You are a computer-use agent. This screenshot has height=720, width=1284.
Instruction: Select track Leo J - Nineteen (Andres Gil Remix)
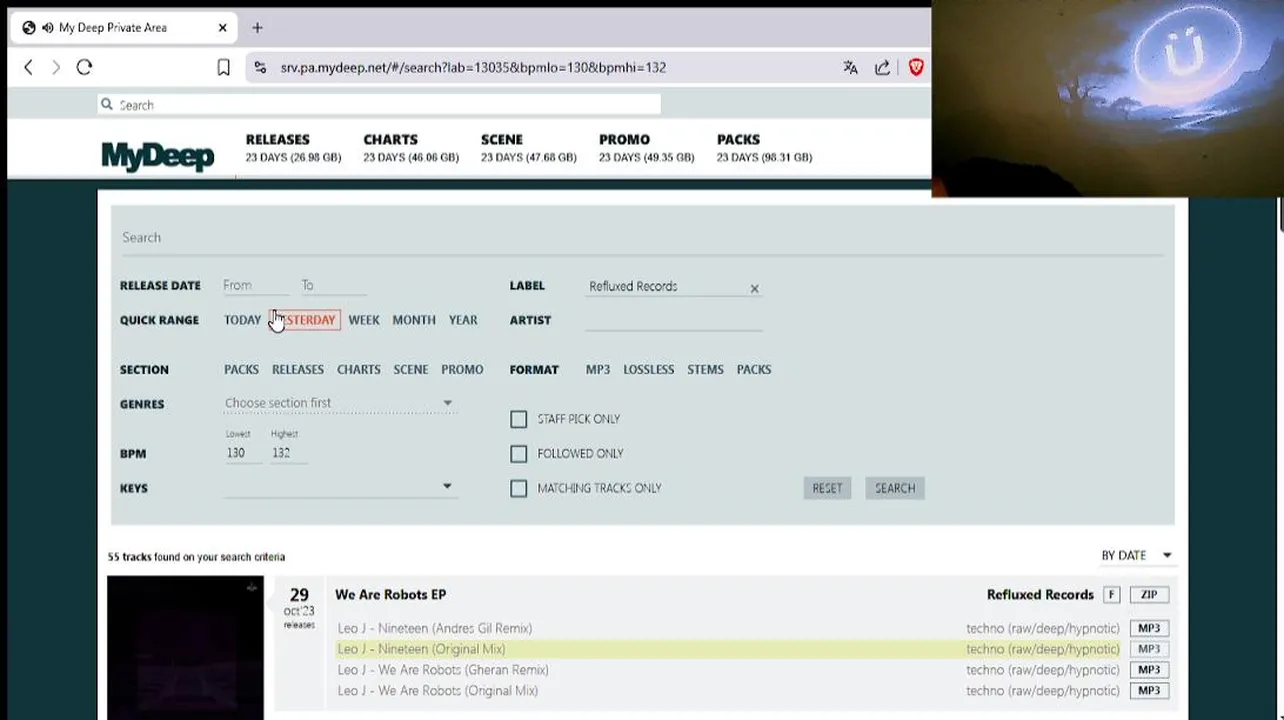(435, 628)
